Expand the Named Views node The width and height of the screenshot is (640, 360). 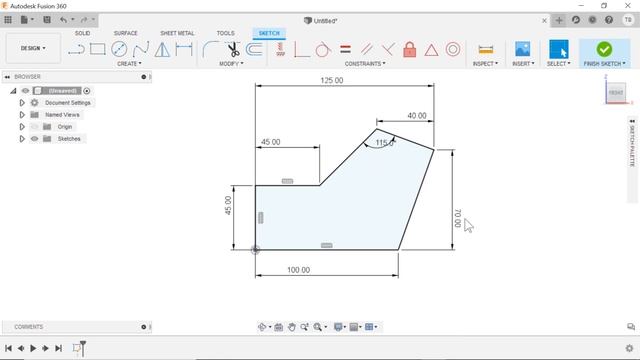(22, 115)
